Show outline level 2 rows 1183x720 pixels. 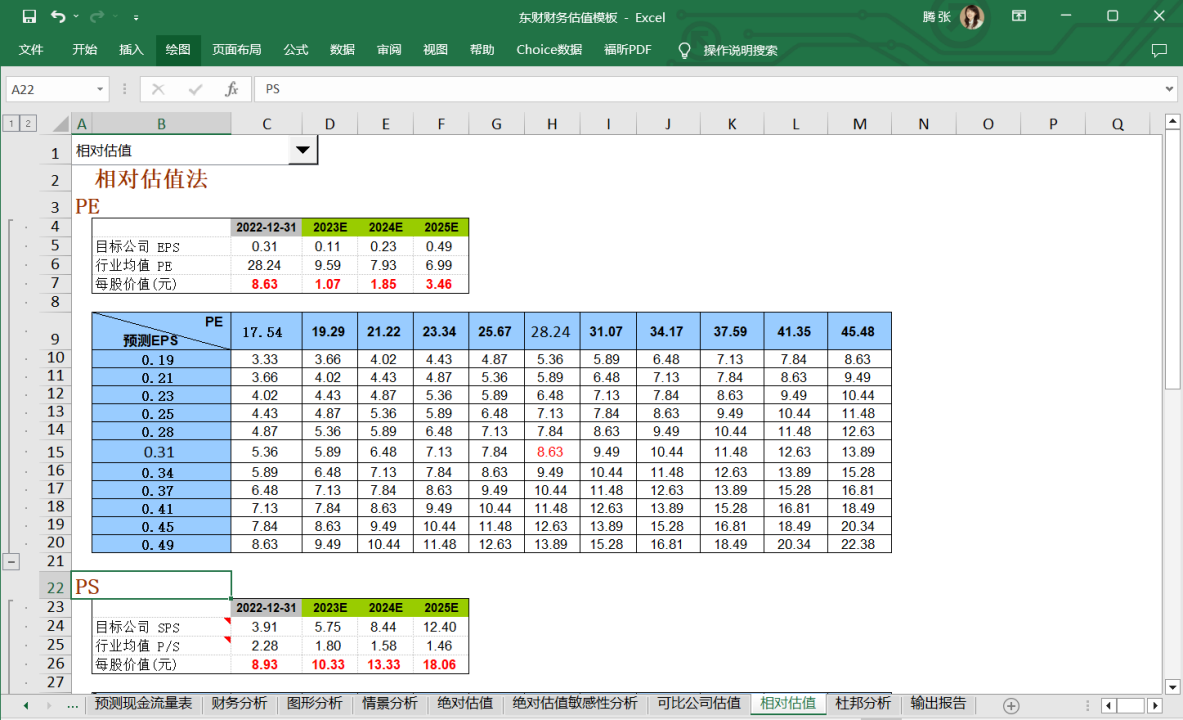(x=28, y=124)
